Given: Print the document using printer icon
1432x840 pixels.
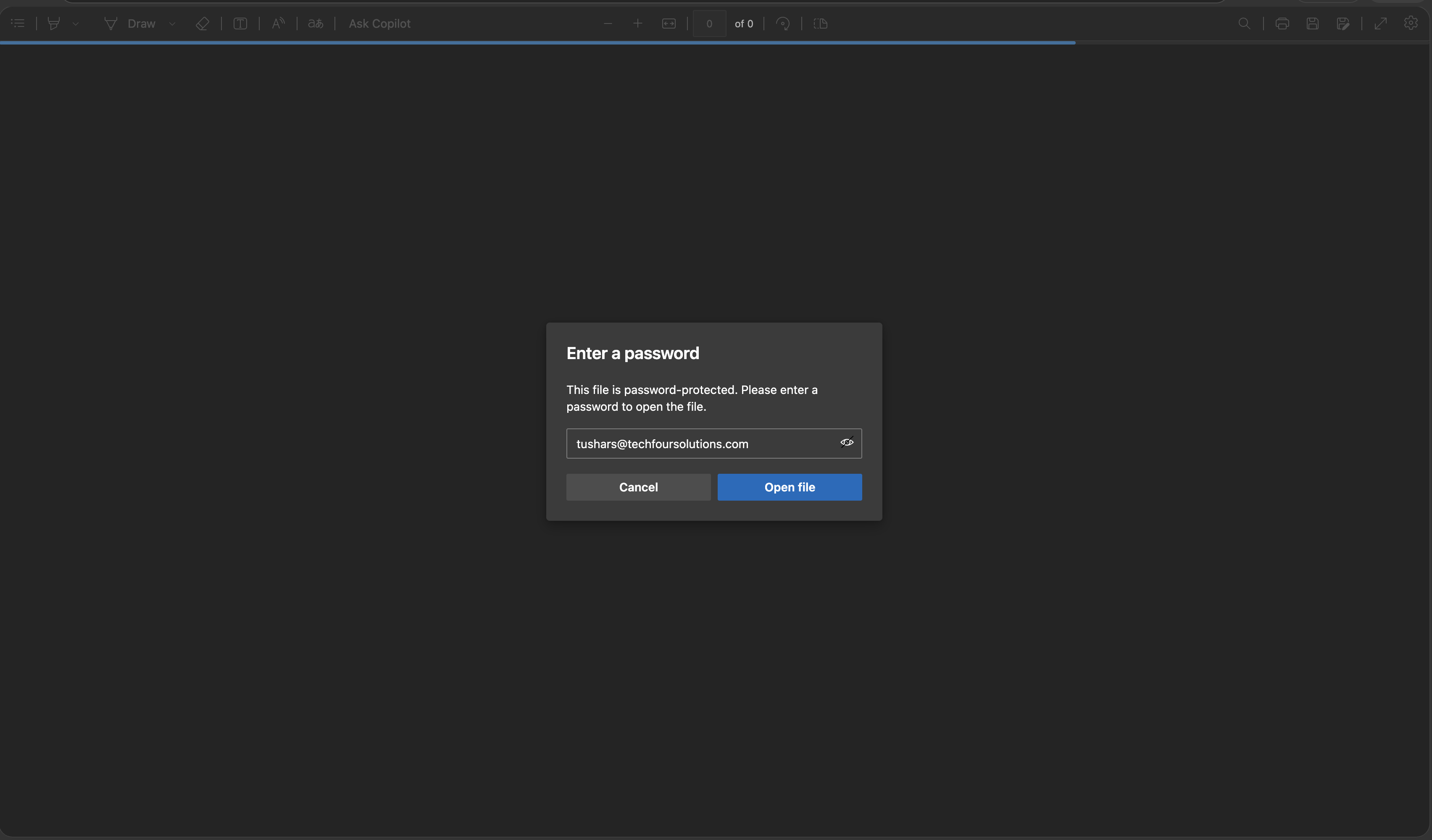Looking at the screenshot, I should point(1282,23).
